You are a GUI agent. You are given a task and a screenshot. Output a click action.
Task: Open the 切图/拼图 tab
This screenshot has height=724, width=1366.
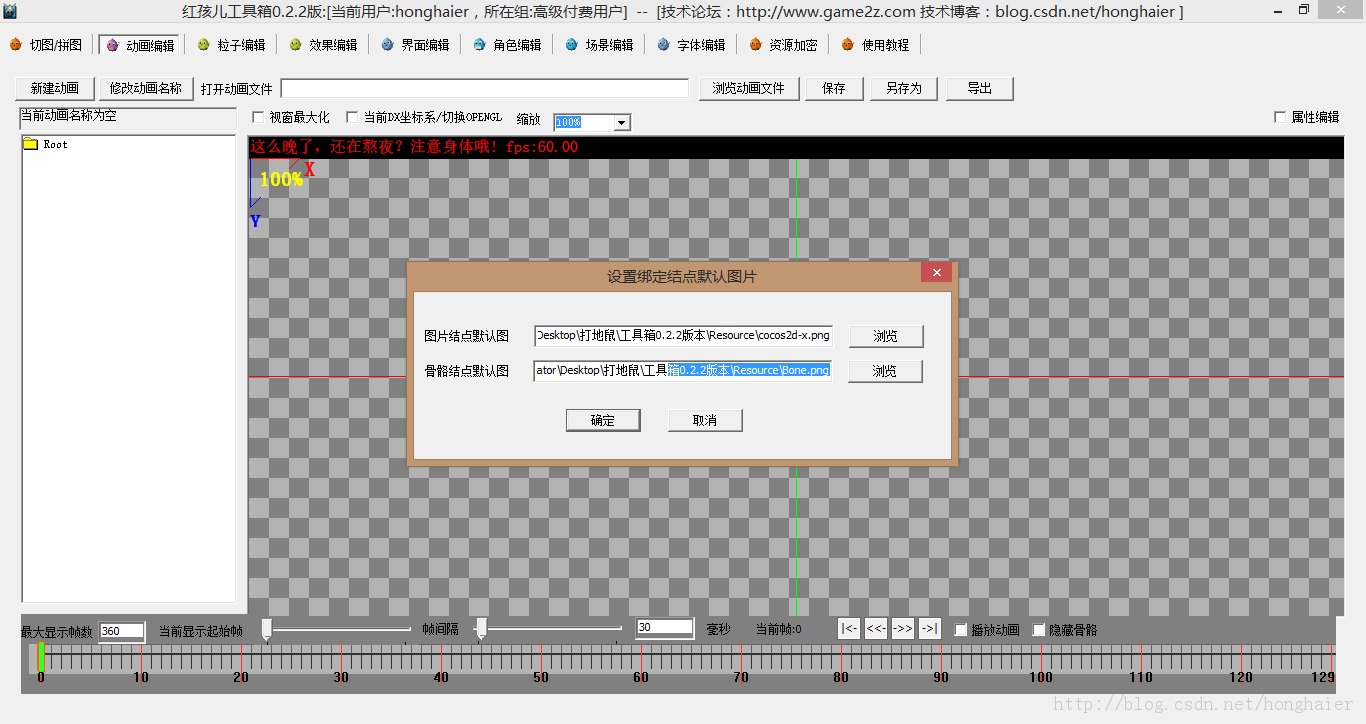click(46, 45)
